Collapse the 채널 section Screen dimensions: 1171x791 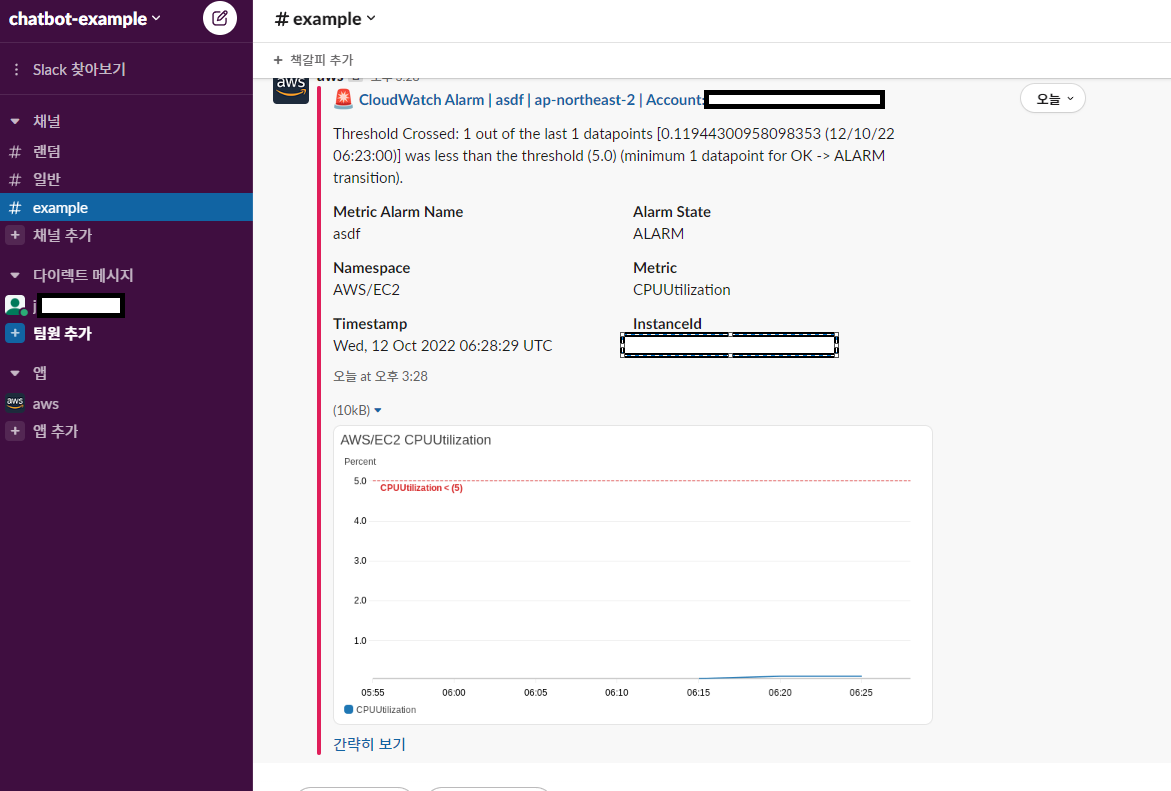15,121
